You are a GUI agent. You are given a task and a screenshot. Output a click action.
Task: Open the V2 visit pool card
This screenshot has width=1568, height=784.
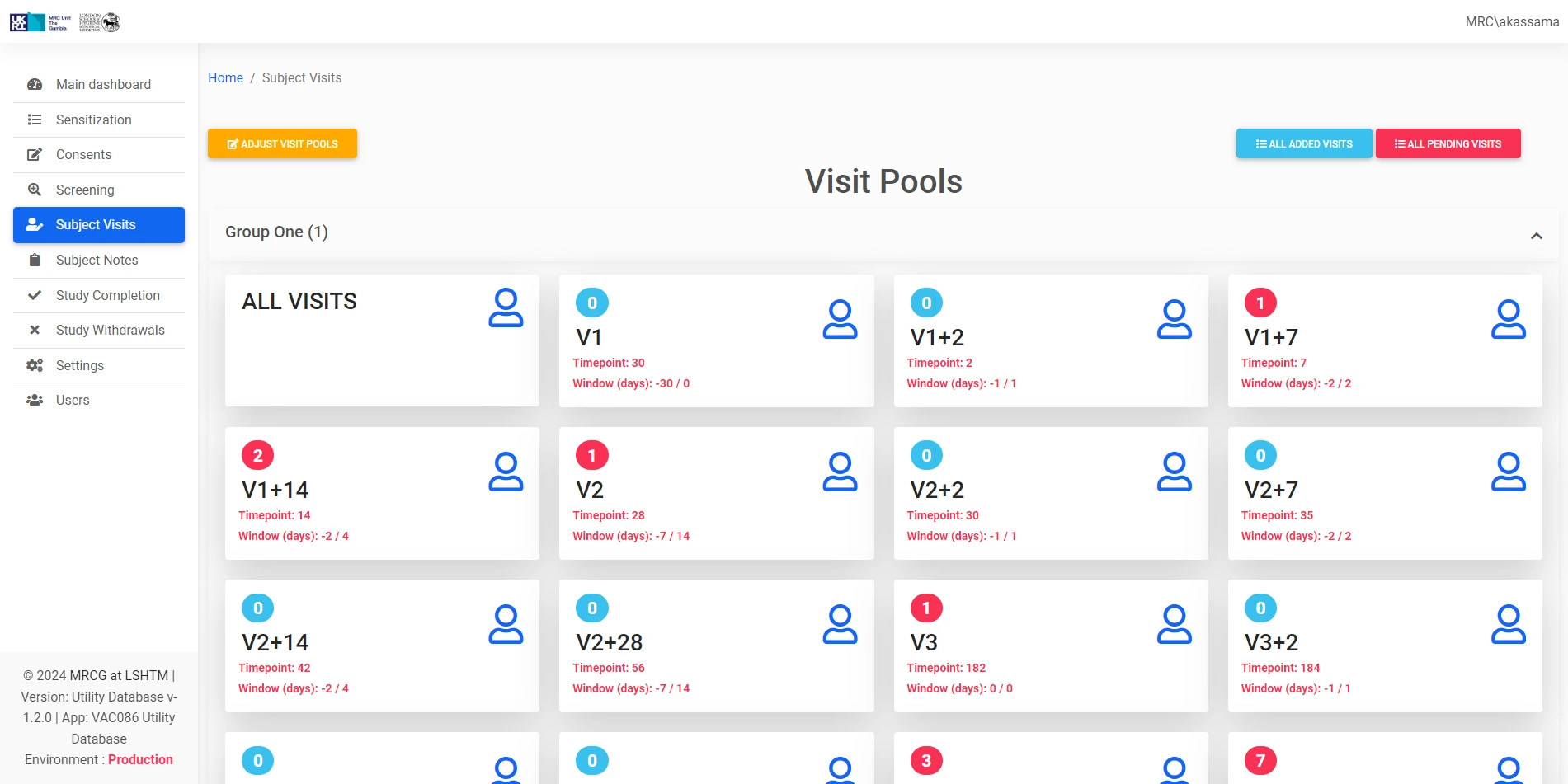(x=715, y=493)
